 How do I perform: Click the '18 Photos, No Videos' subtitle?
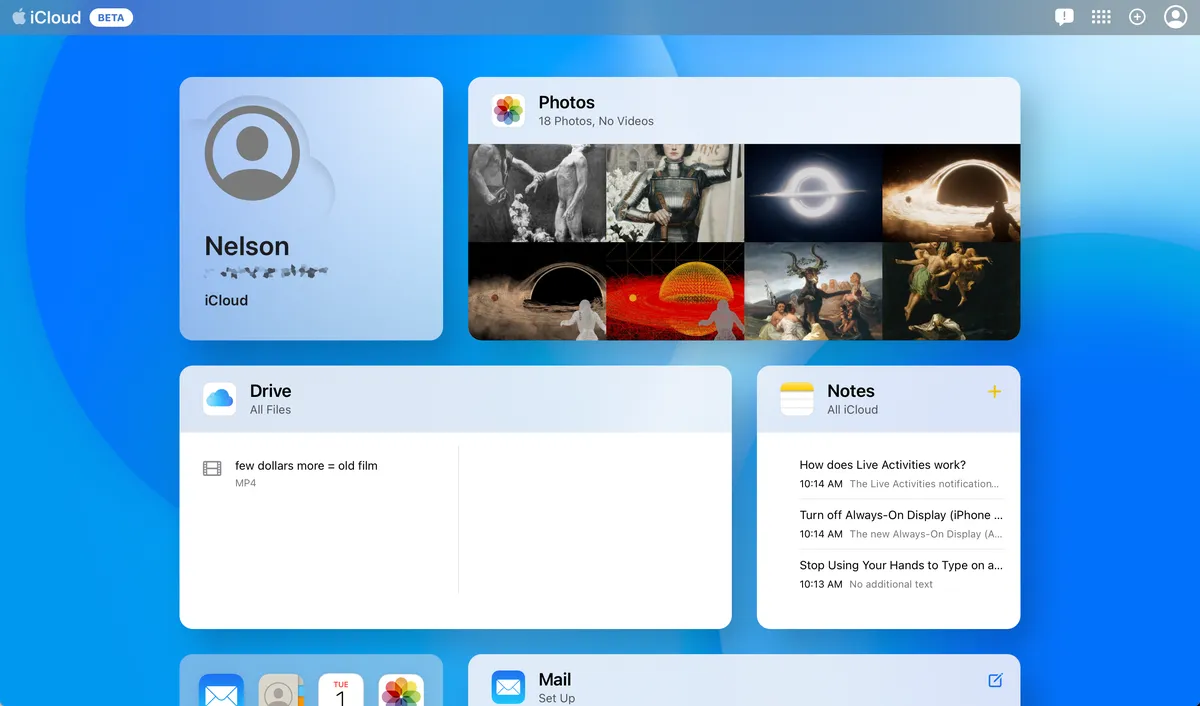[x=596, y=121]
